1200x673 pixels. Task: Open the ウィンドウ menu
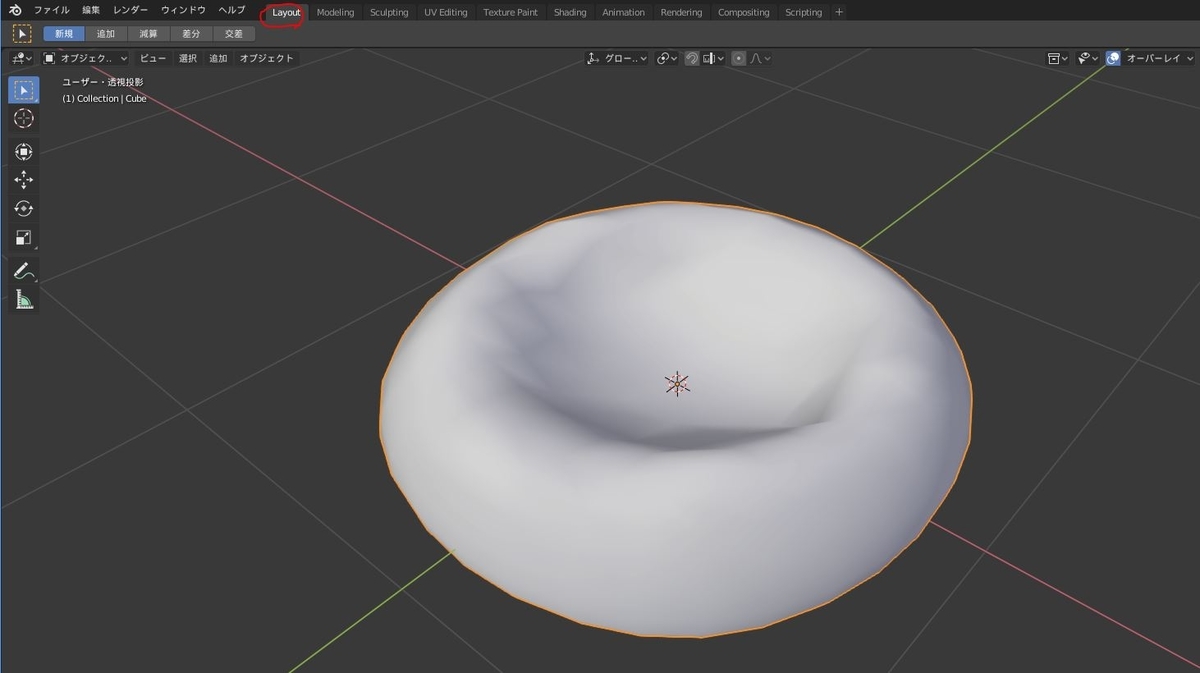point(184,10)
